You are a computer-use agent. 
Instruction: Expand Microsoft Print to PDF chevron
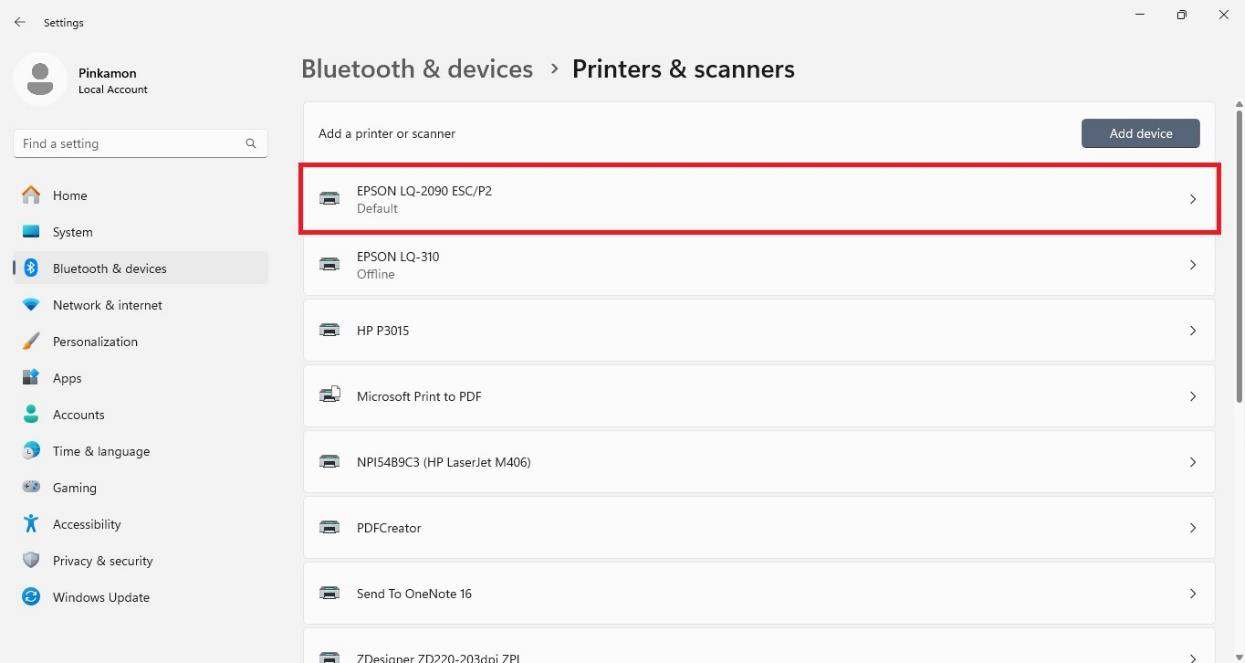1192,396
